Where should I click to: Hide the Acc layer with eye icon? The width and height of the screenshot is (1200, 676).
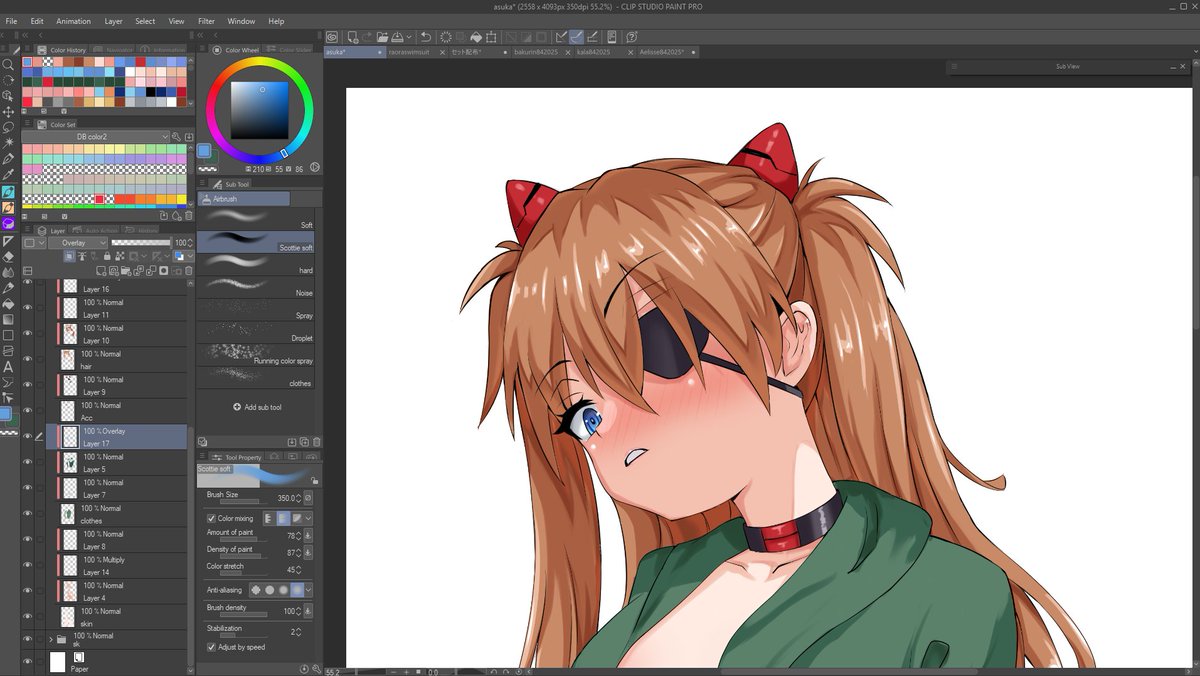click(28, 411)
